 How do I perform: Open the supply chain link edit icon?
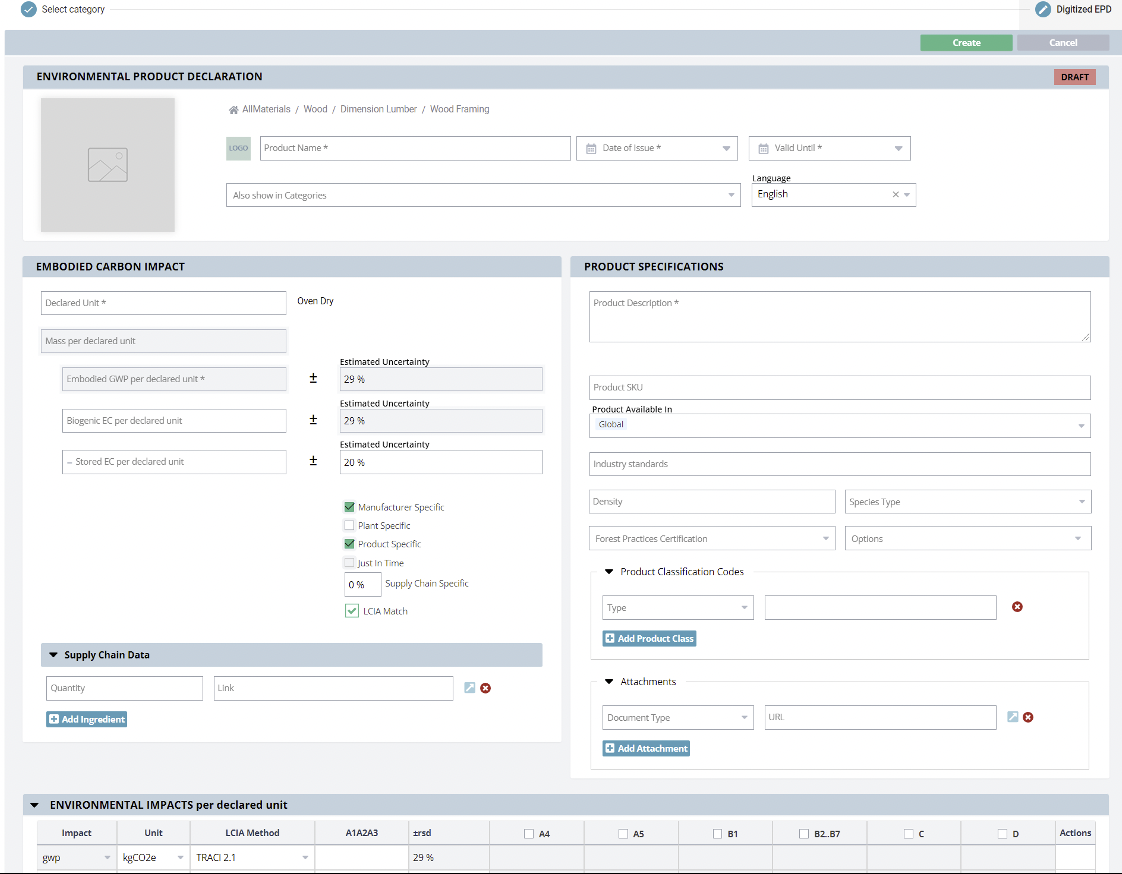tap(470, 688)
